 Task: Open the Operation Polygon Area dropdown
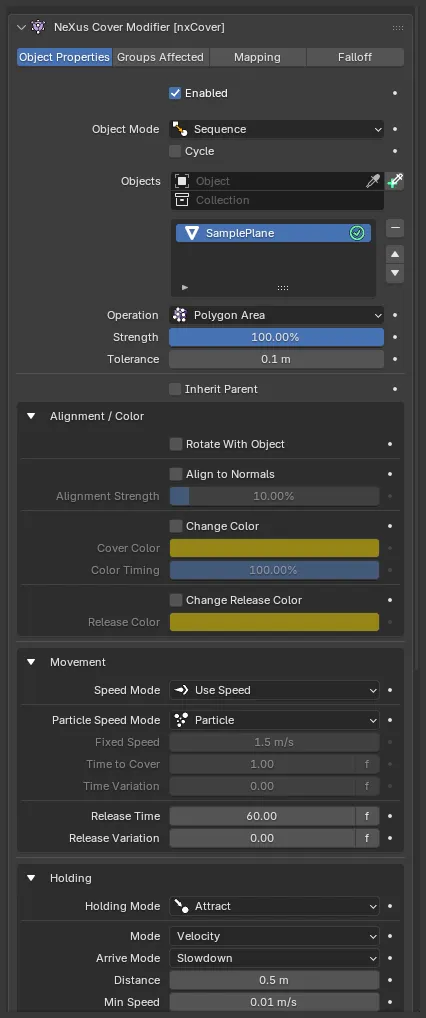[277, 315]
